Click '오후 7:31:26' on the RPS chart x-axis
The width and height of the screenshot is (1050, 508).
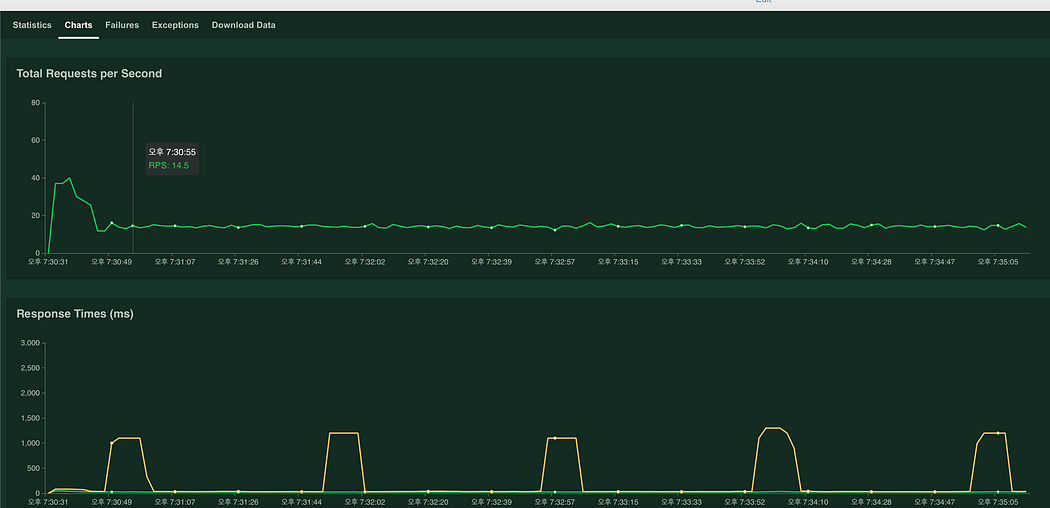238,262
